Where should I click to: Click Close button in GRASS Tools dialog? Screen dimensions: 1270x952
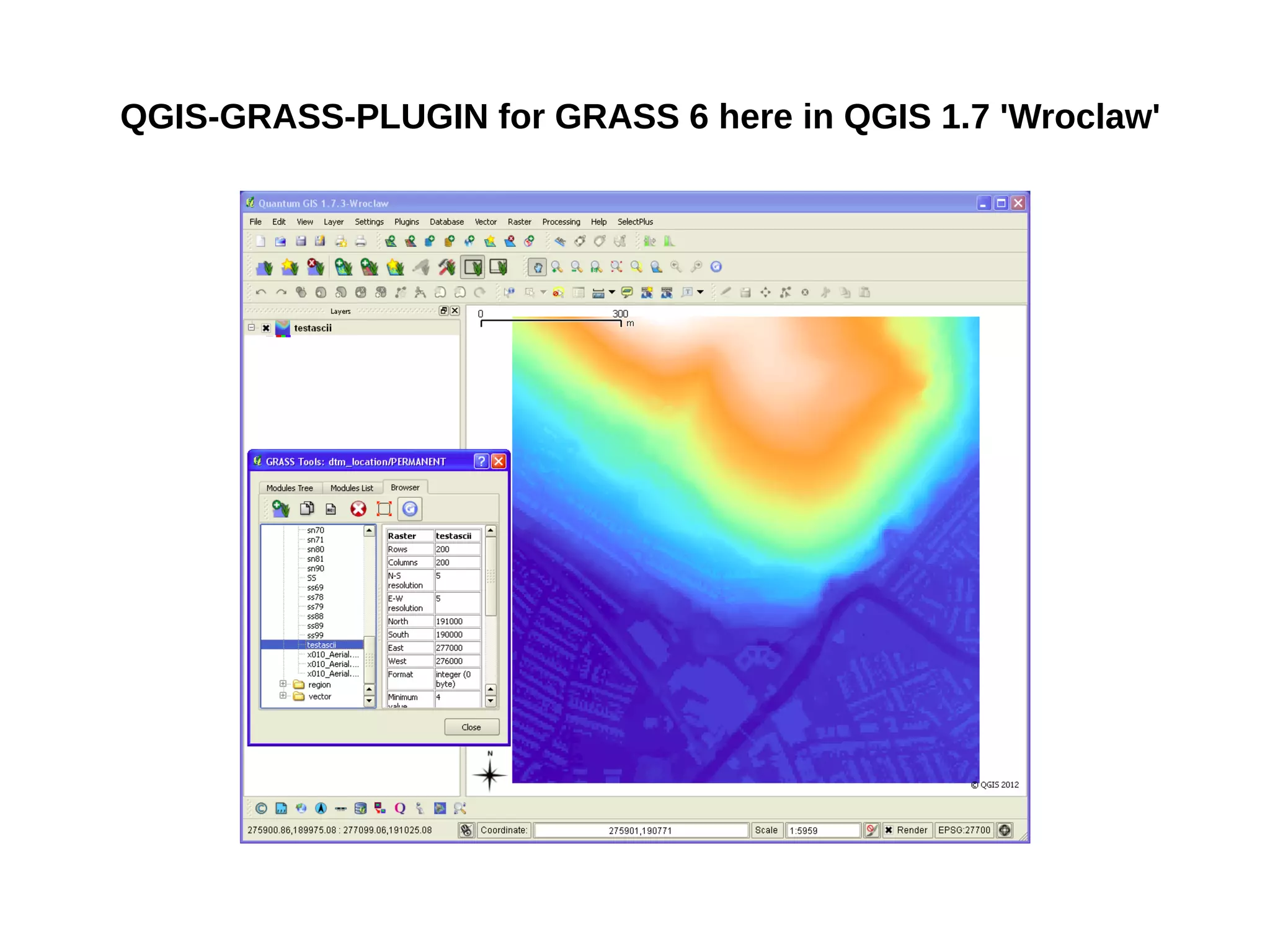pos(471,727)
